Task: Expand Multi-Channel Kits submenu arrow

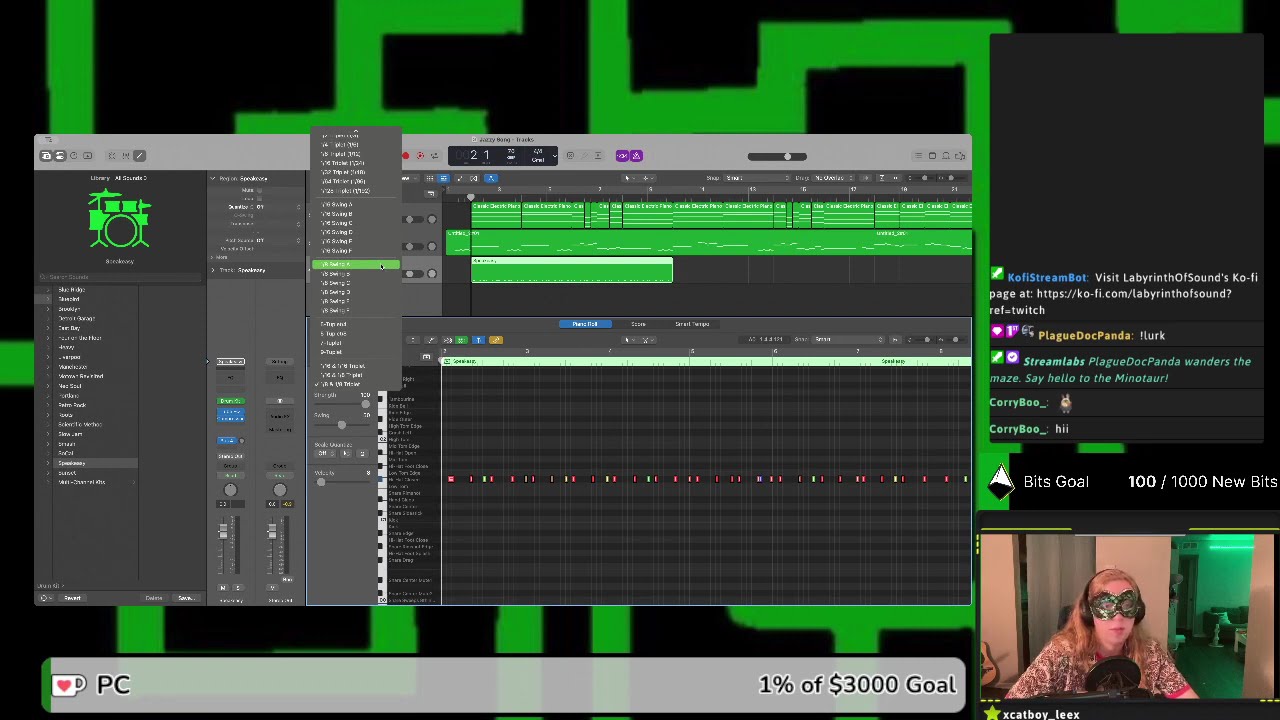Action: [x=134, y=482]
